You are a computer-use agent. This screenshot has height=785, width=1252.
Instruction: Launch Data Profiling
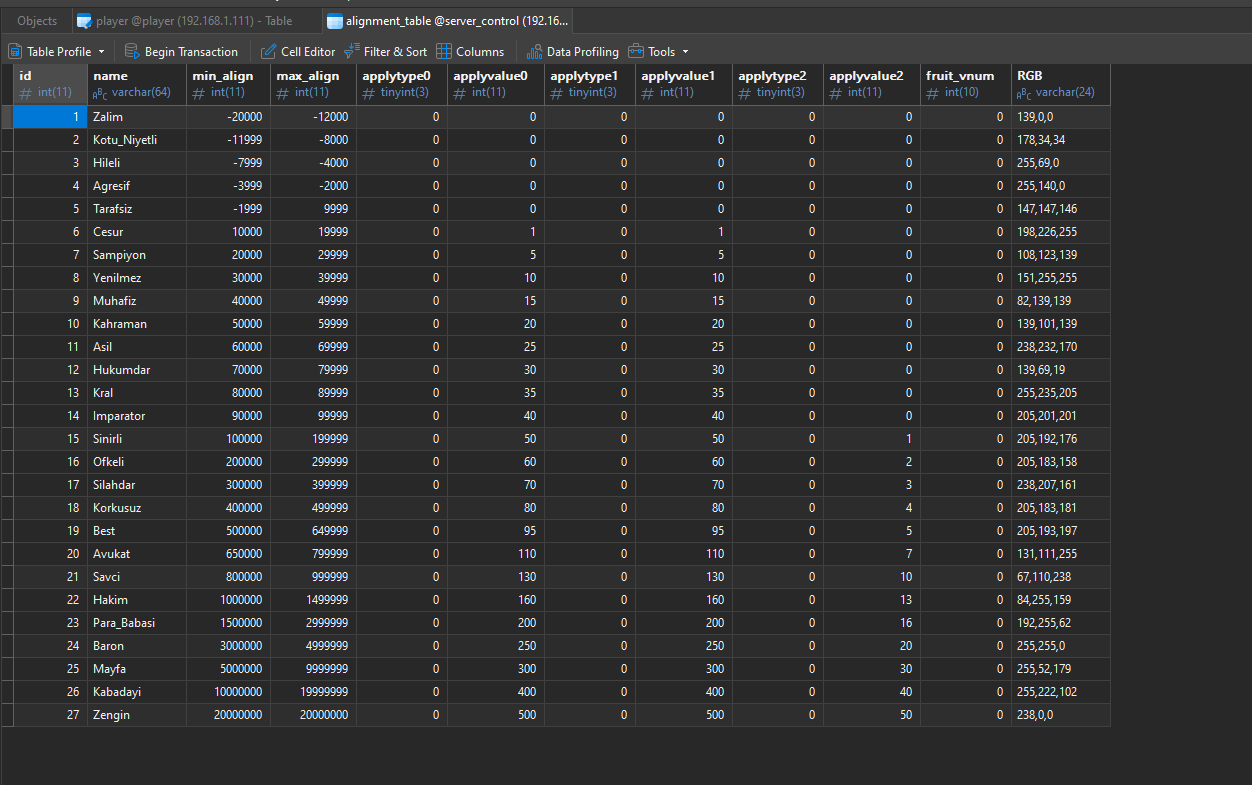pyautogui.click(x=572, y=51)
